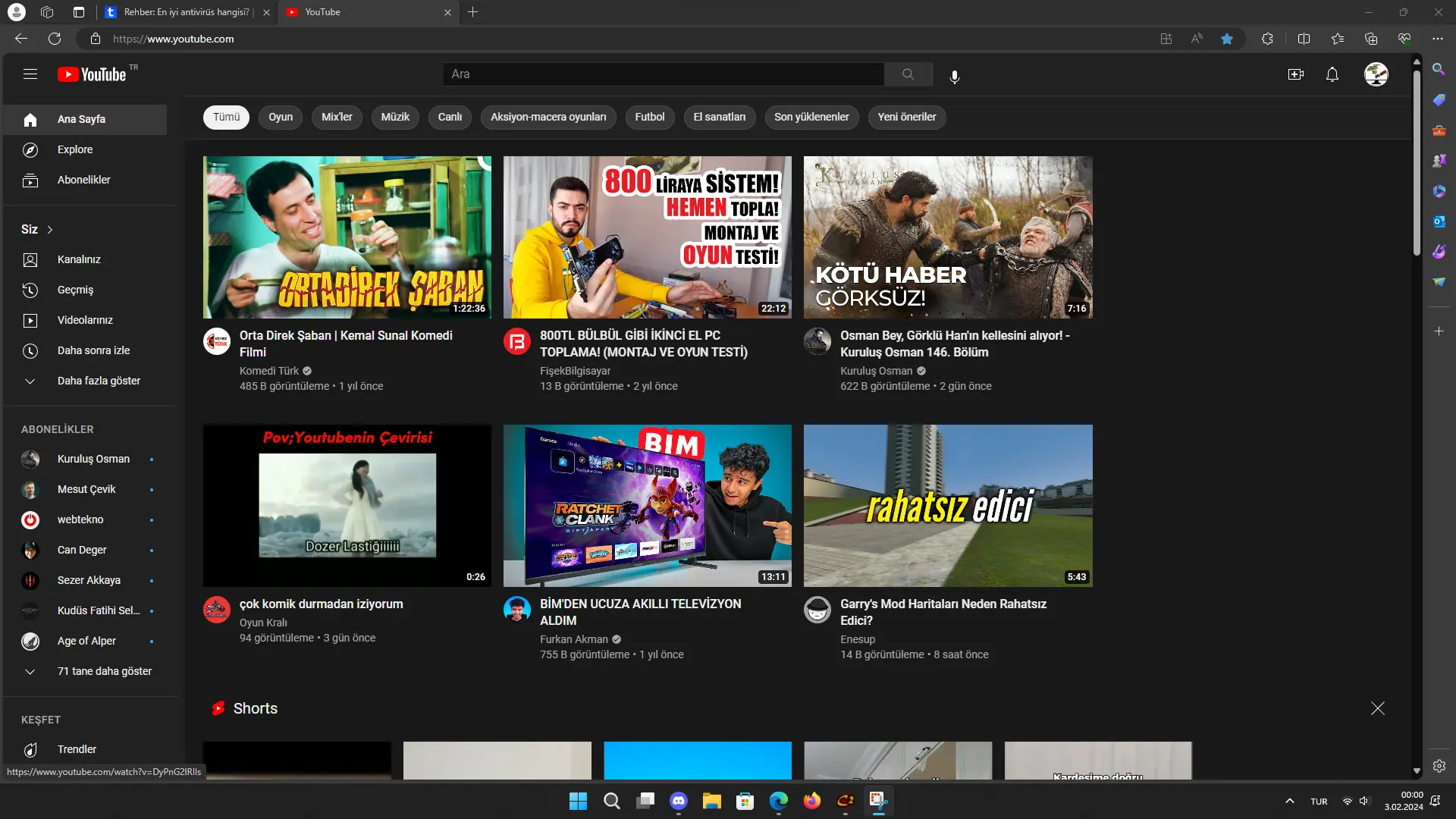Open the Windows Start menu
1456x819 pixels.
[579, 801]
